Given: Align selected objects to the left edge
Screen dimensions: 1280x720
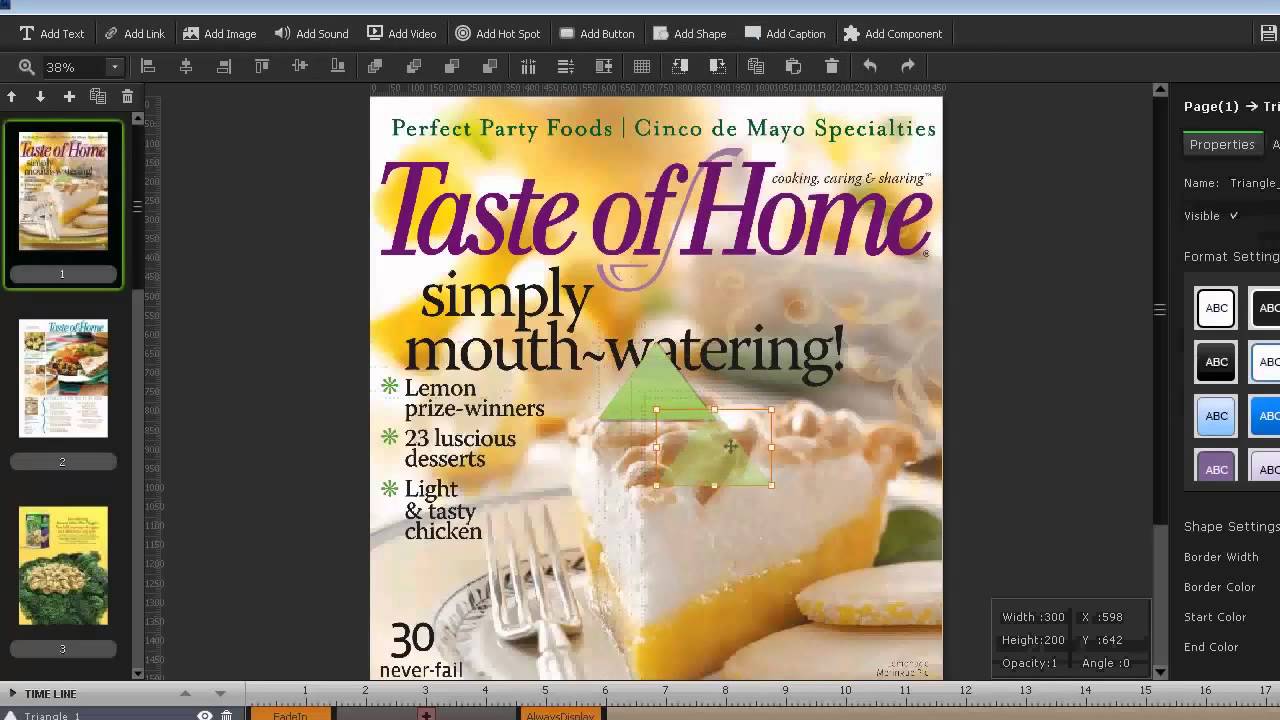Looking at the screenshot, I should click(148, 66).
